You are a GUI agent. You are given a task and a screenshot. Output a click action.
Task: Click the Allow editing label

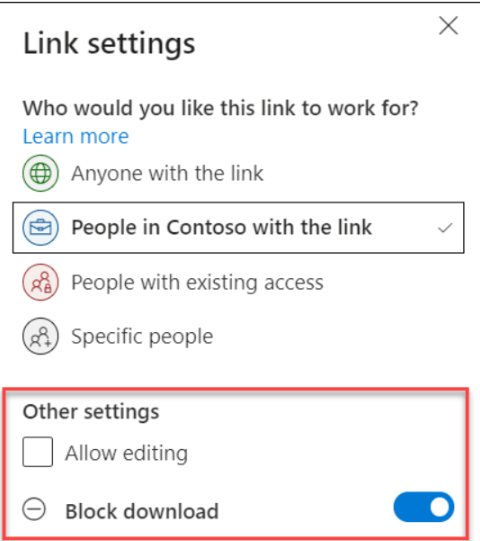coord(127,453)
